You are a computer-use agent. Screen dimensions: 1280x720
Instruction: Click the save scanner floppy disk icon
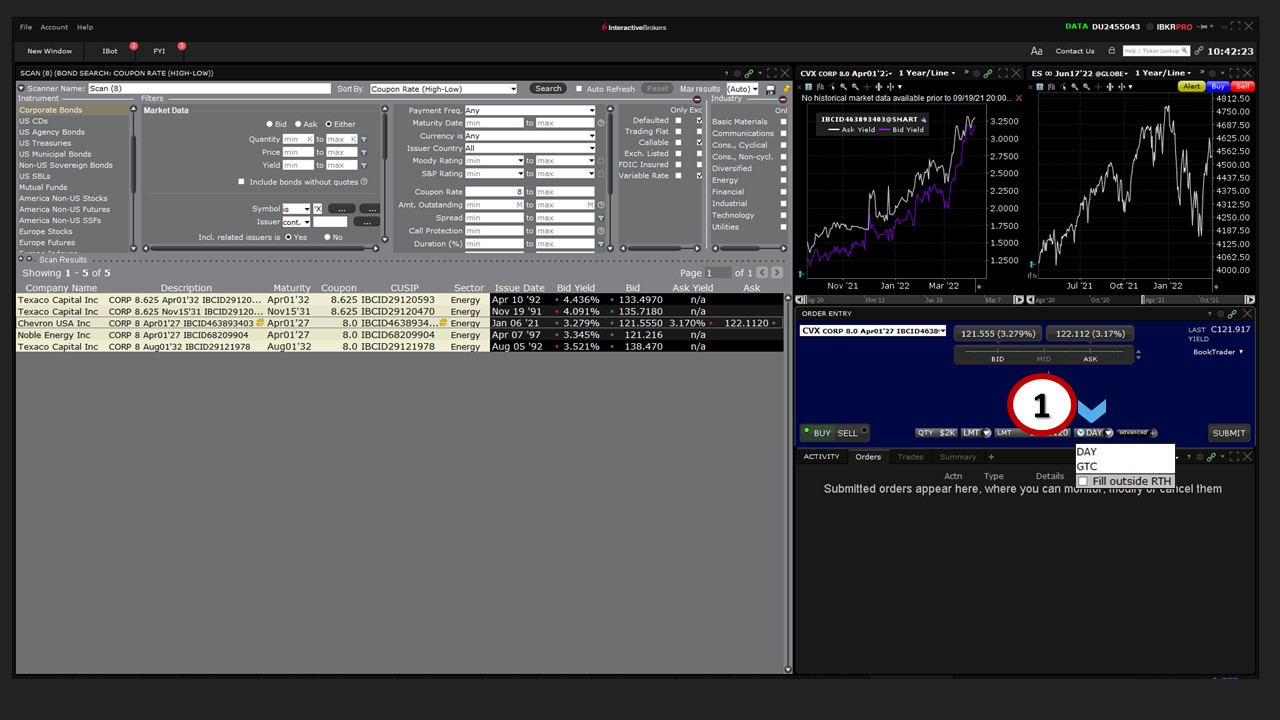click(x=770, y=89)
